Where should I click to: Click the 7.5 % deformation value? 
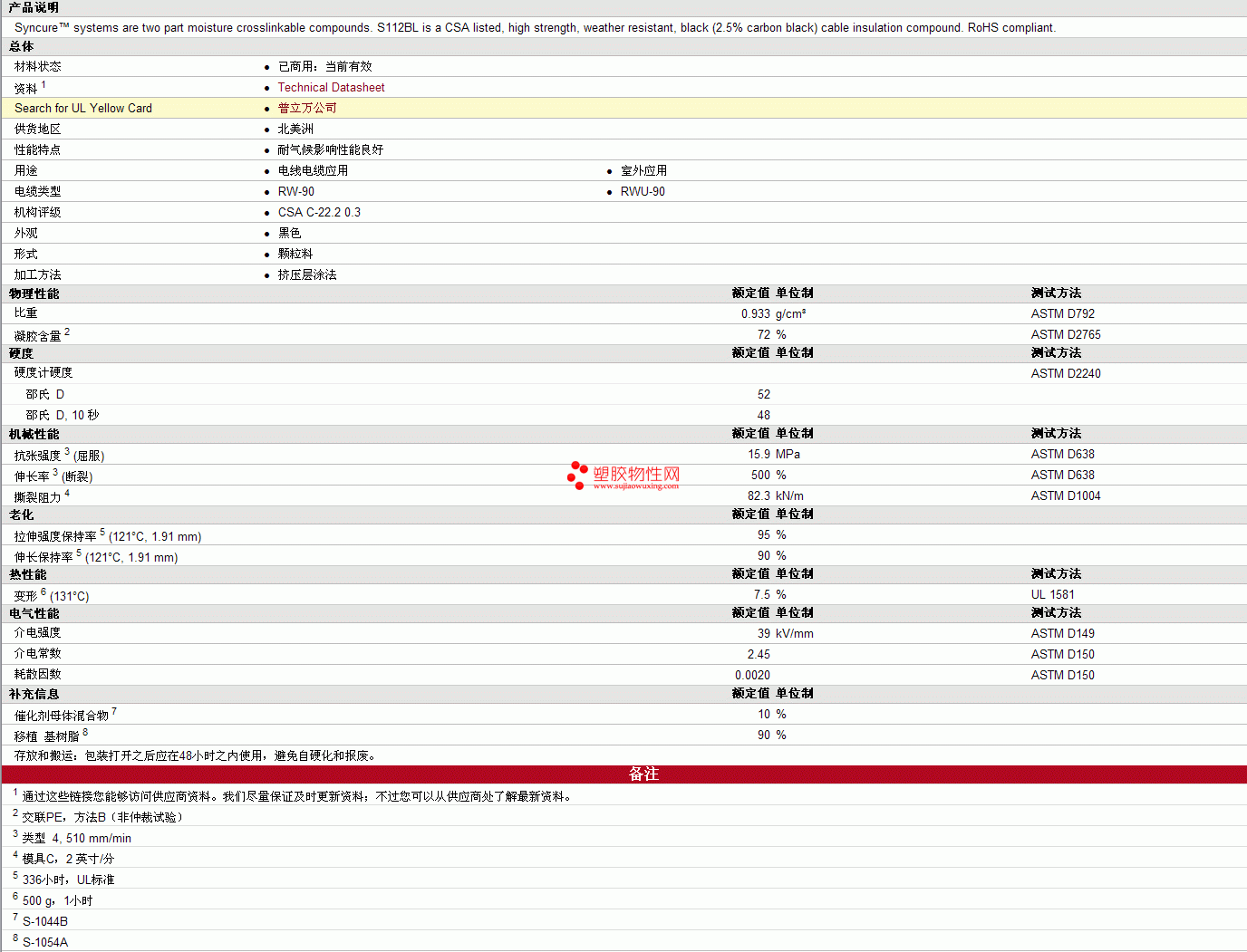(770, 595)
